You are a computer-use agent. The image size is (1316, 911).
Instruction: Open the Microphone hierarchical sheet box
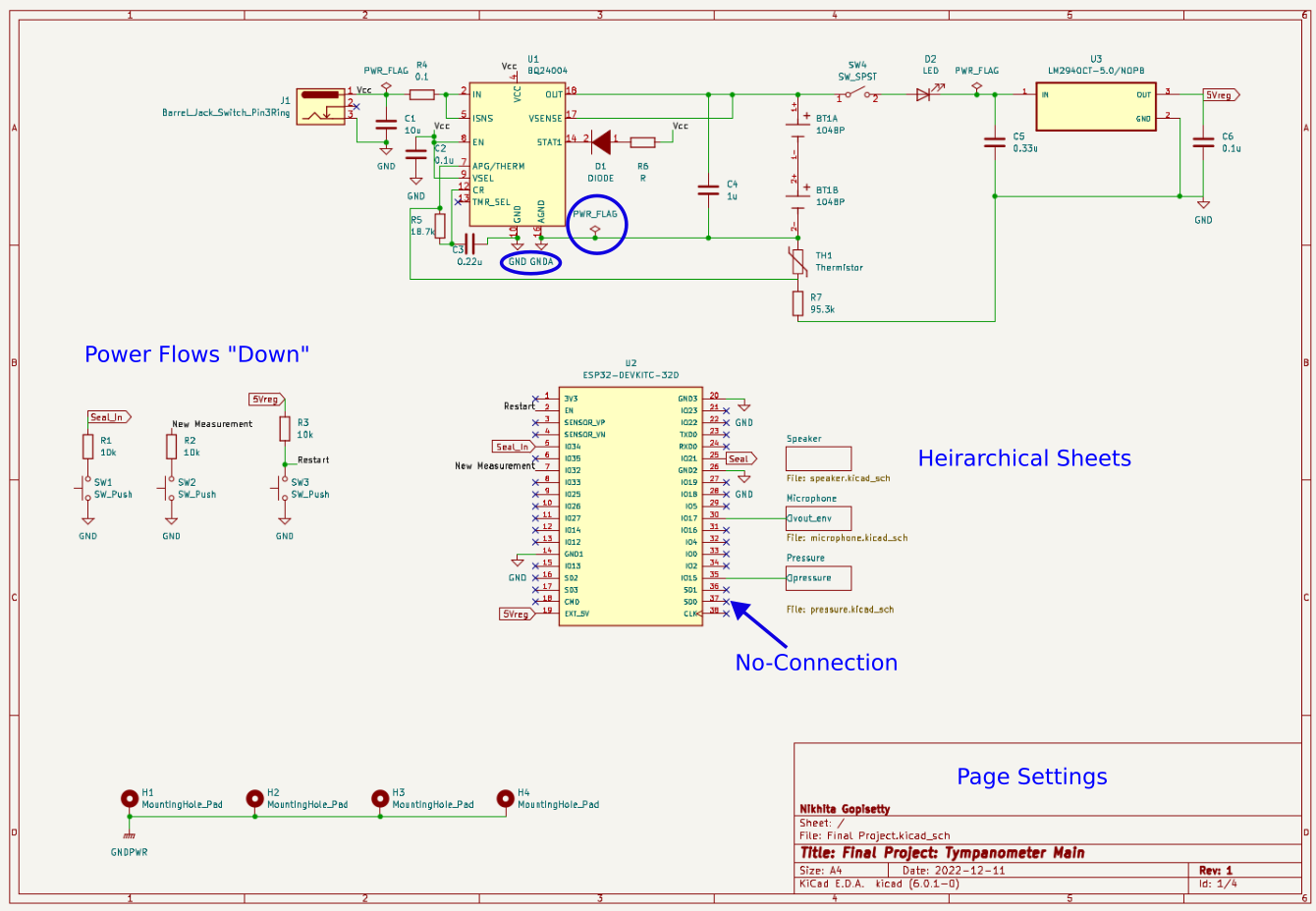(818, 518)
